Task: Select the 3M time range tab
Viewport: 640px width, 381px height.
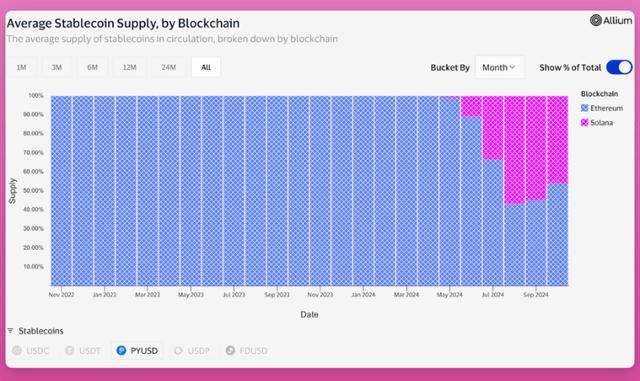Action: [57, 67]
